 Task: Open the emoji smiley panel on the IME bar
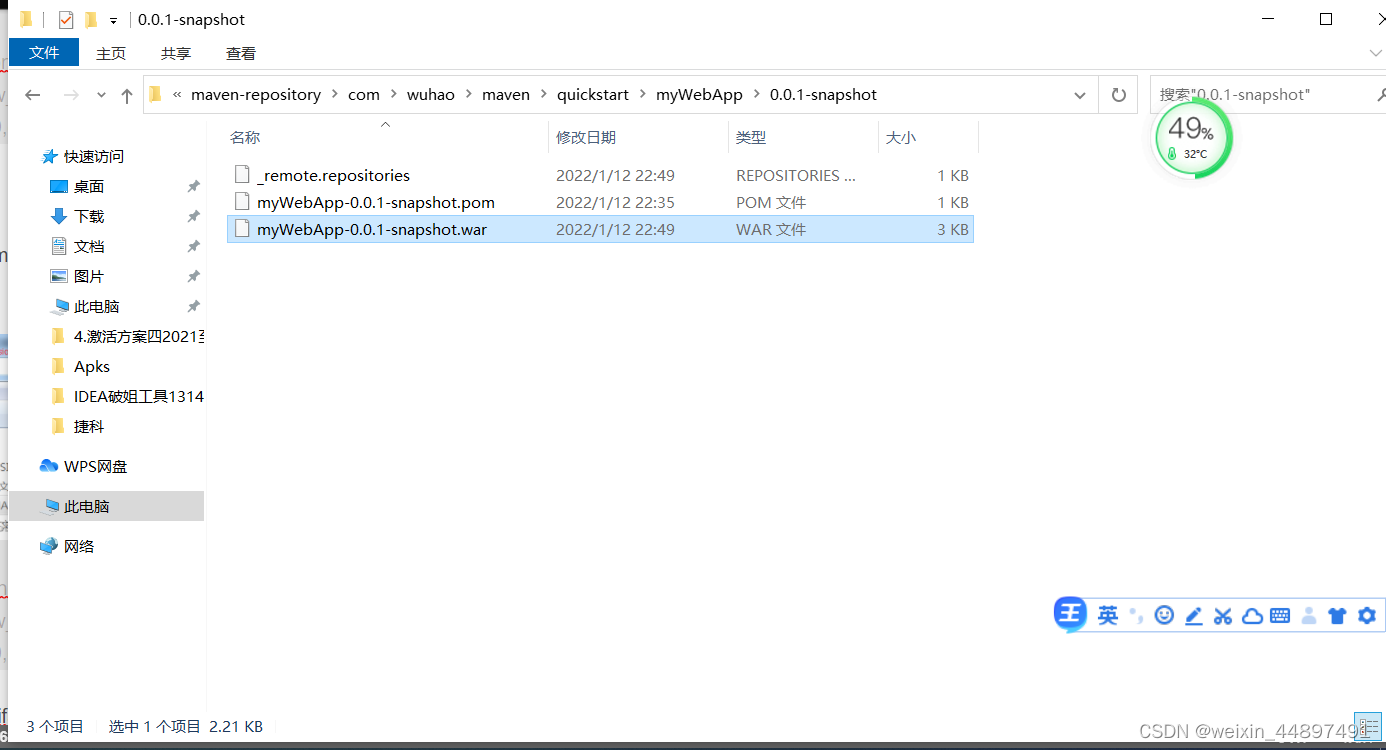pyautogui.click(x=1164, y=615)
